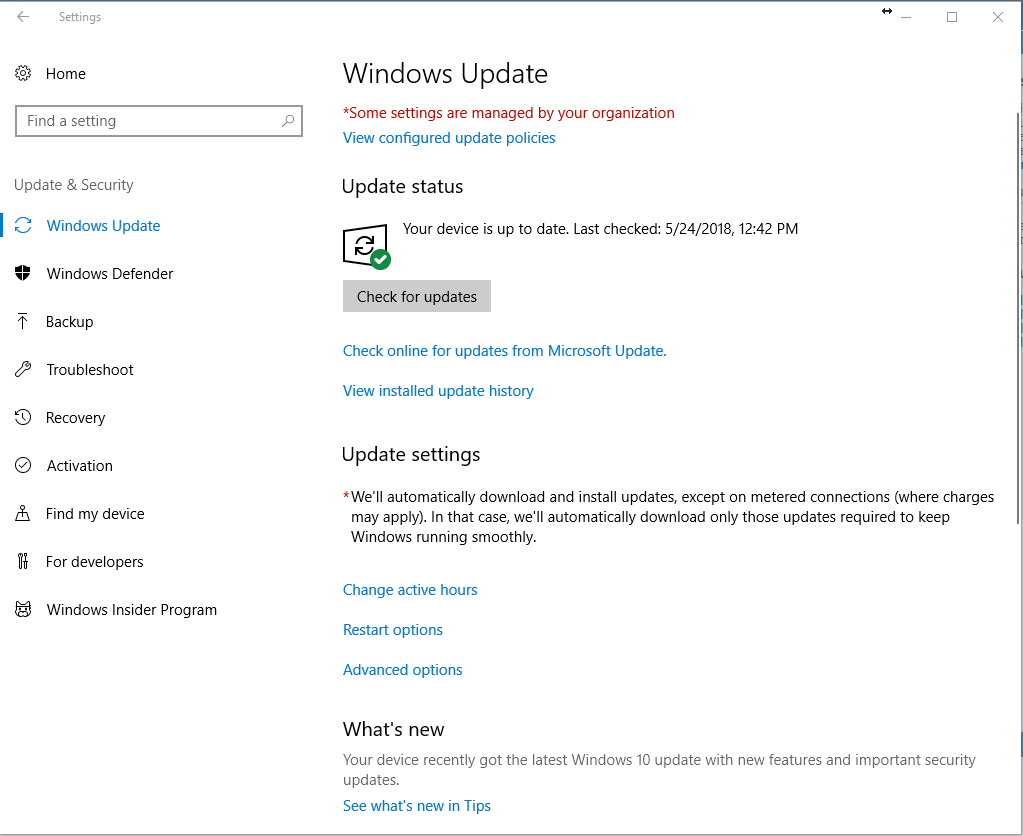Click the Find my device person icon
The image size is (1023, 836).
pos(23,513)
